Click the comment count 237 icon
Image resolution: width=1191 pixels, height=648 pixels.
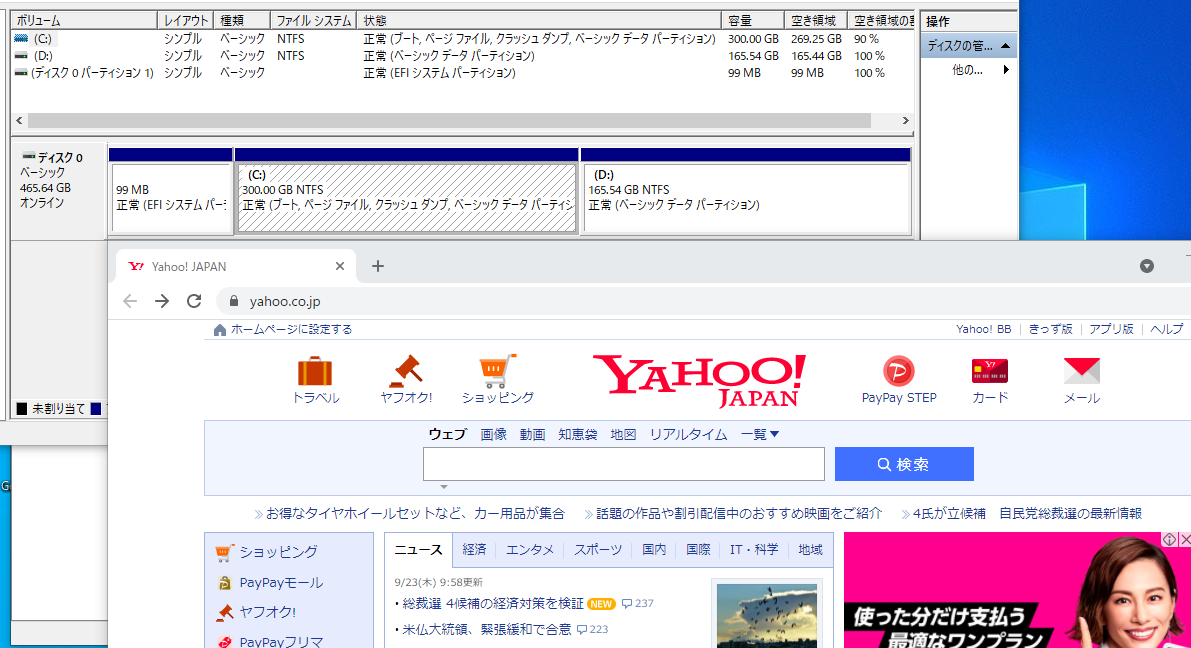627,604
